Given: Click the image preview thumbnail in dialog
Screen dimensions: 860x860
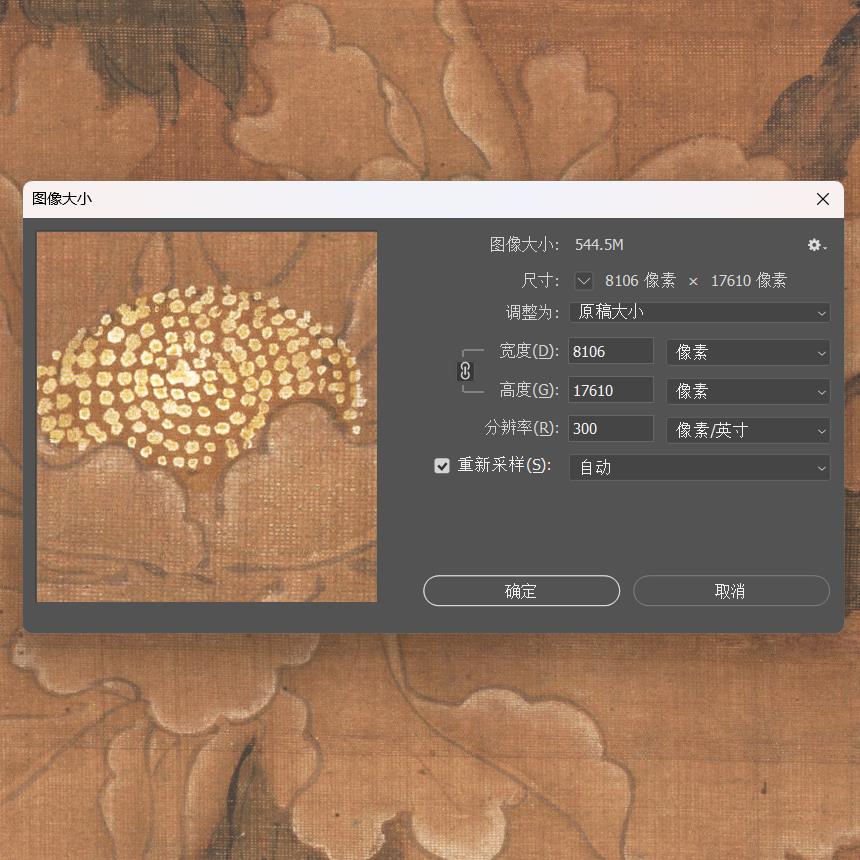Looking at the screenshot, I should (x=207, y=417).
